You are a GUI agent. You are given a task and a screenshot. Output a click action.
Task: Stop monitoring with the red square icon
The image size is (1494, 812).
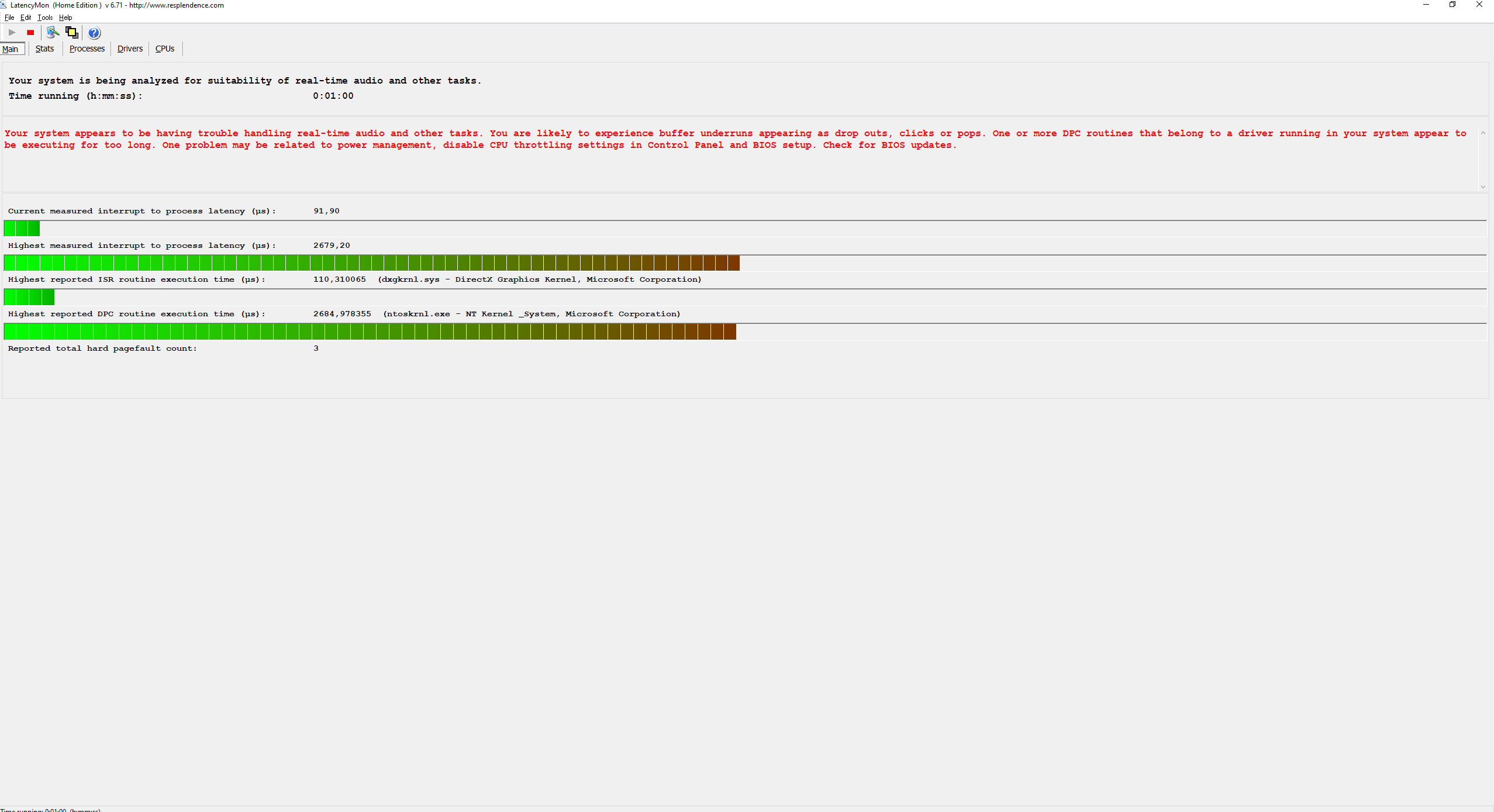(30, 33)
